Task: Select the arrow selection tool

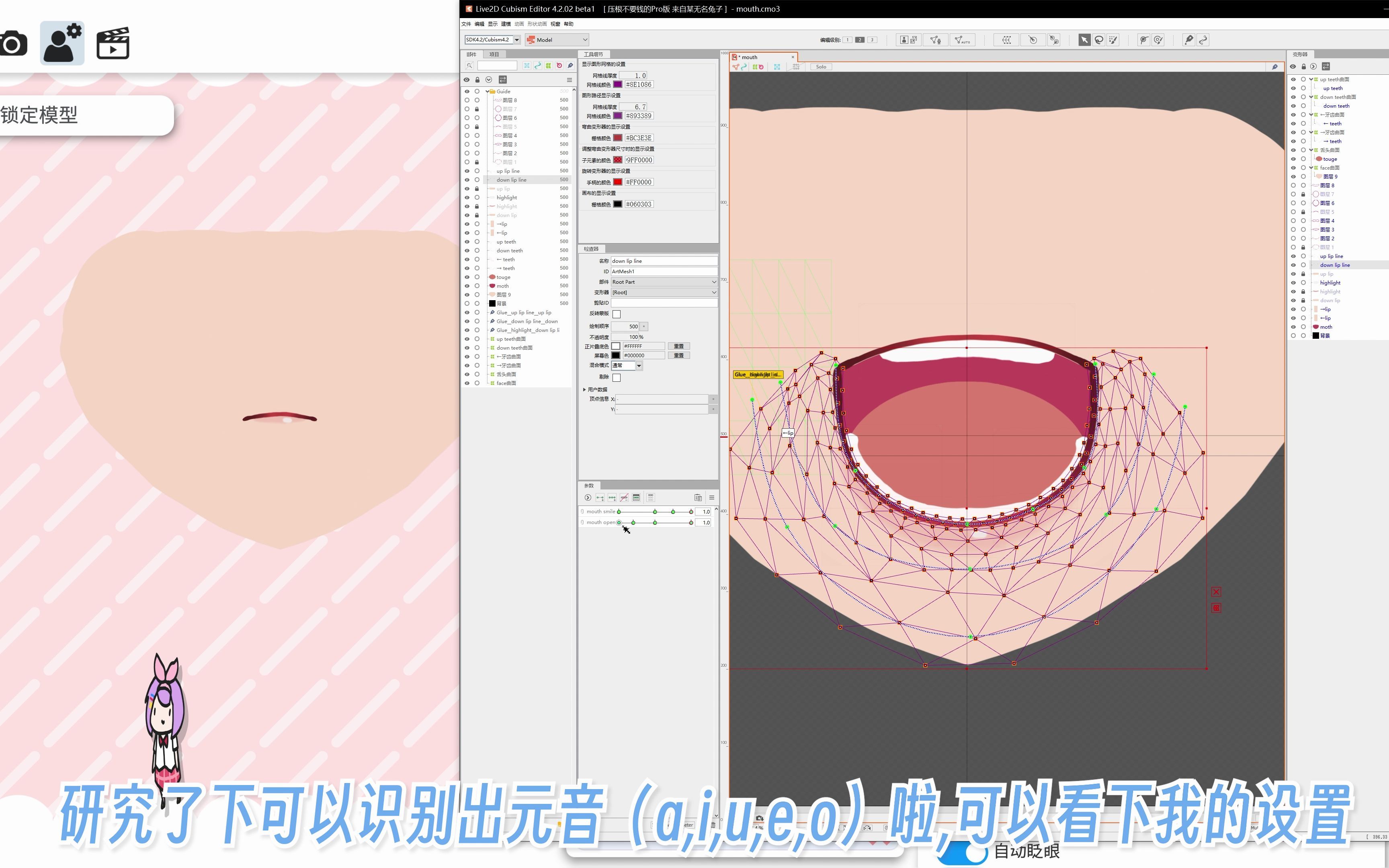Action: 1084,40
